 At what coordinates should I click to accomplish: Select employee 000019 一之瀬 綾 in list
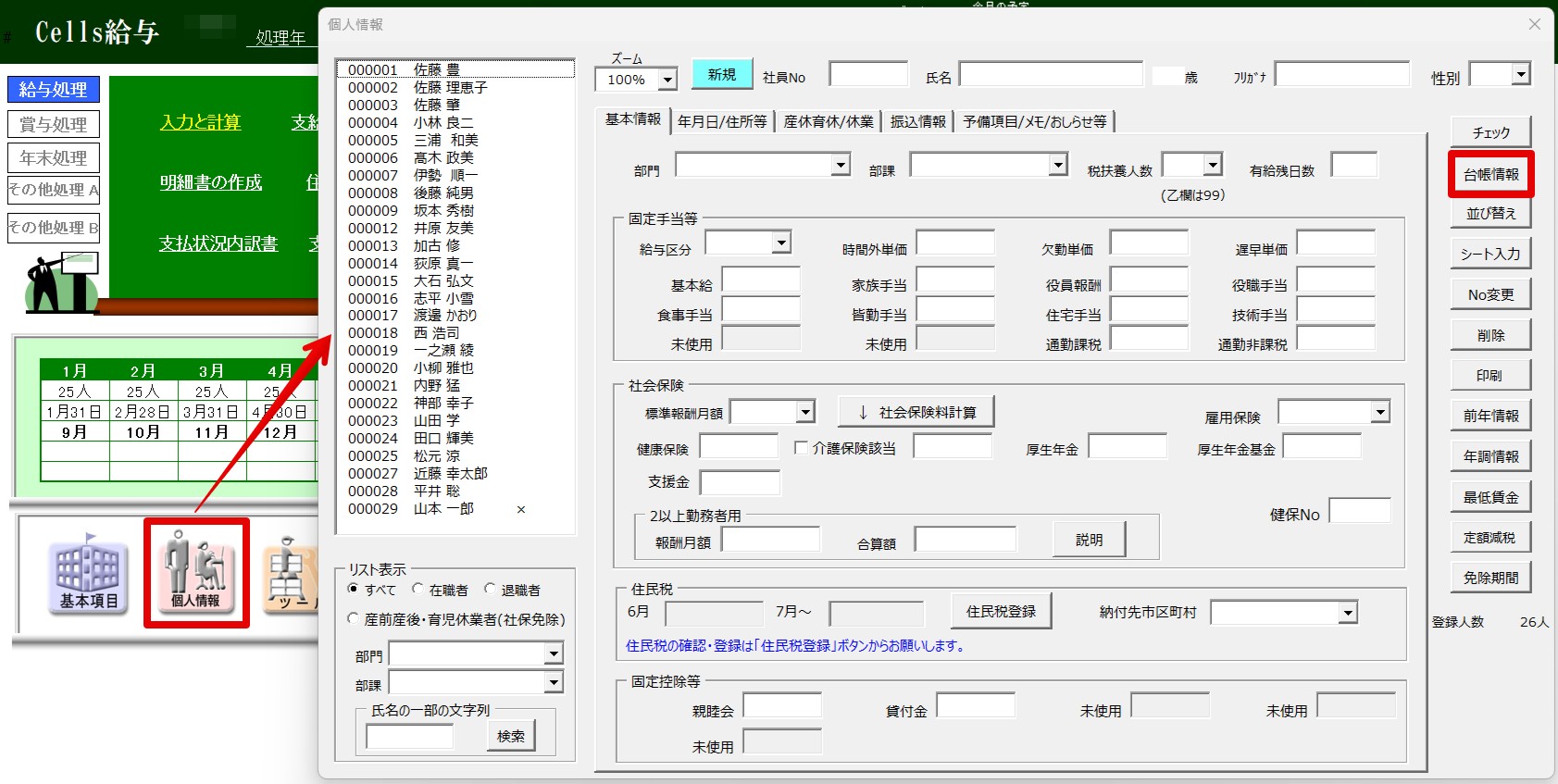[x=455, y=350]
